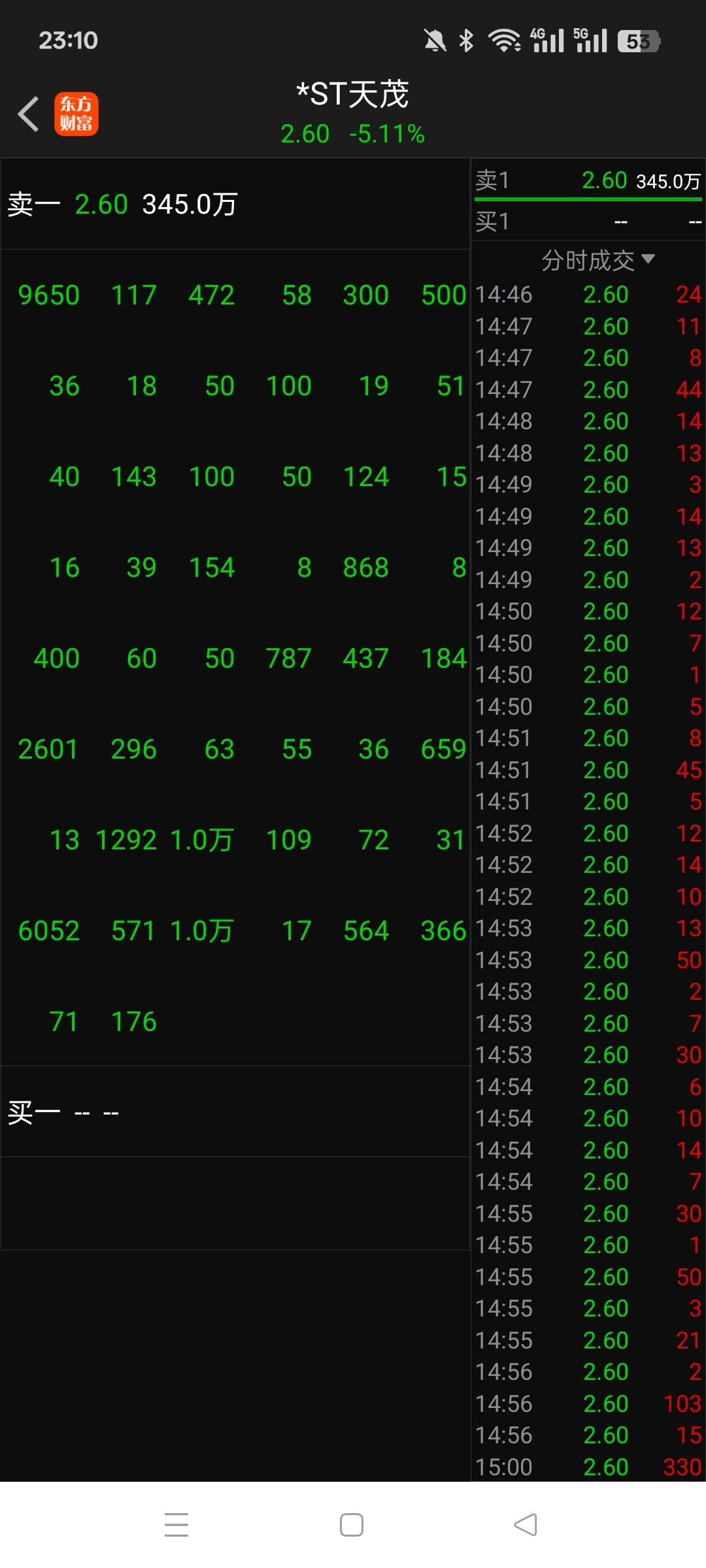Select the 14:50 trade with volume 12
The height and width of the screenshot is (1568, 706).
588,612
